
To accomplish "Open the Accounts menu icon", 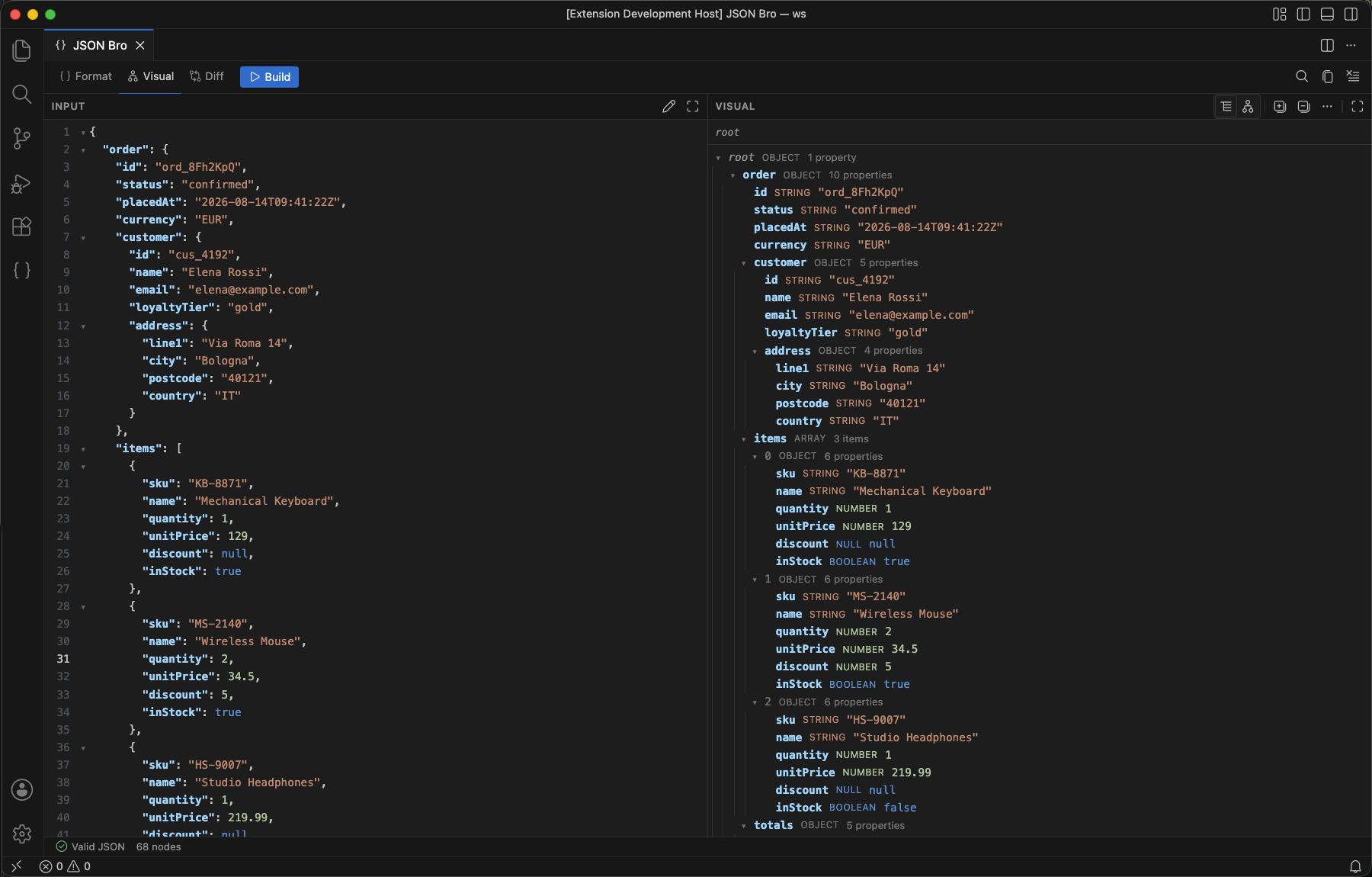I will (22, 789).
